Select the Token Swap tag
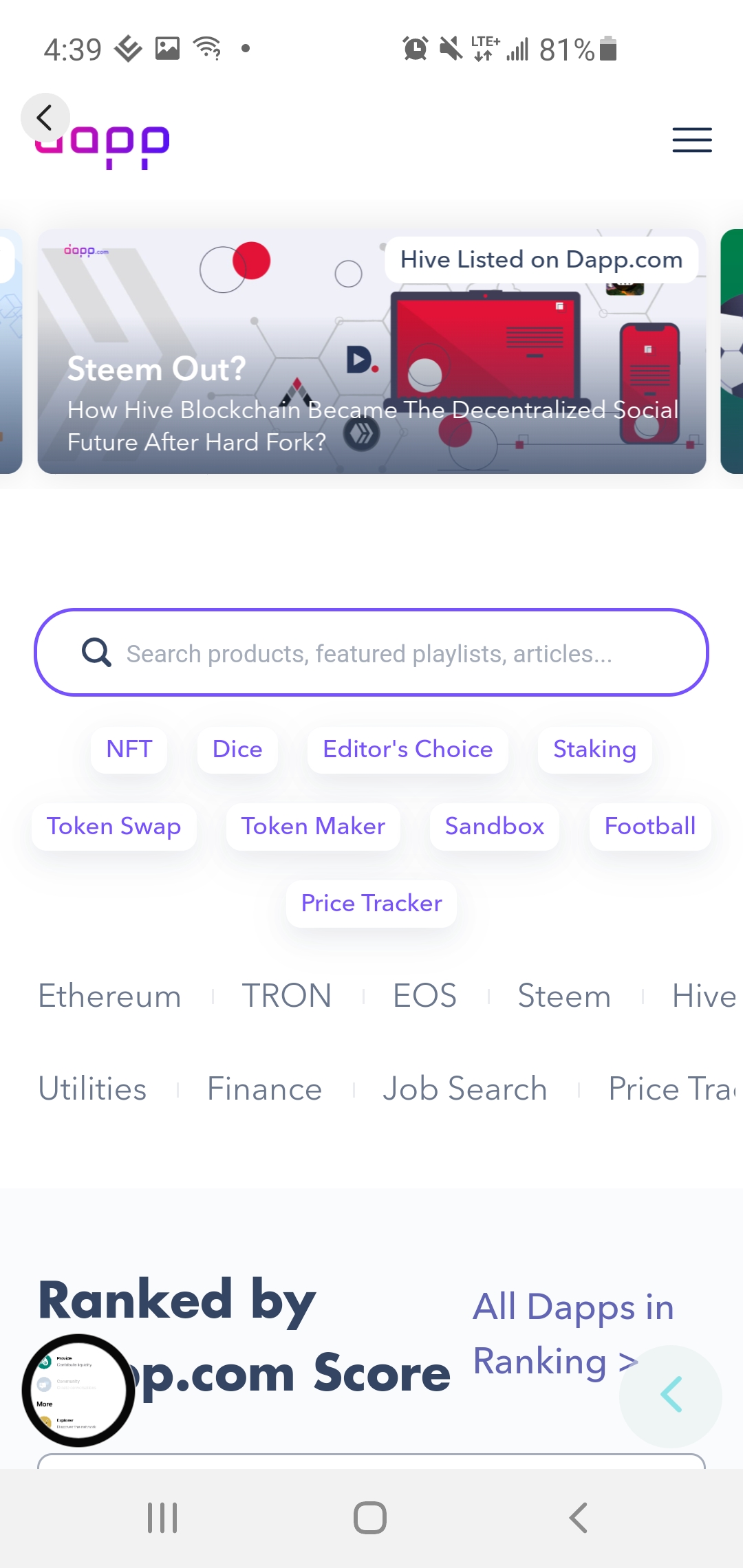This screenshot has height=1568, width=743. [x=114, y=827]
